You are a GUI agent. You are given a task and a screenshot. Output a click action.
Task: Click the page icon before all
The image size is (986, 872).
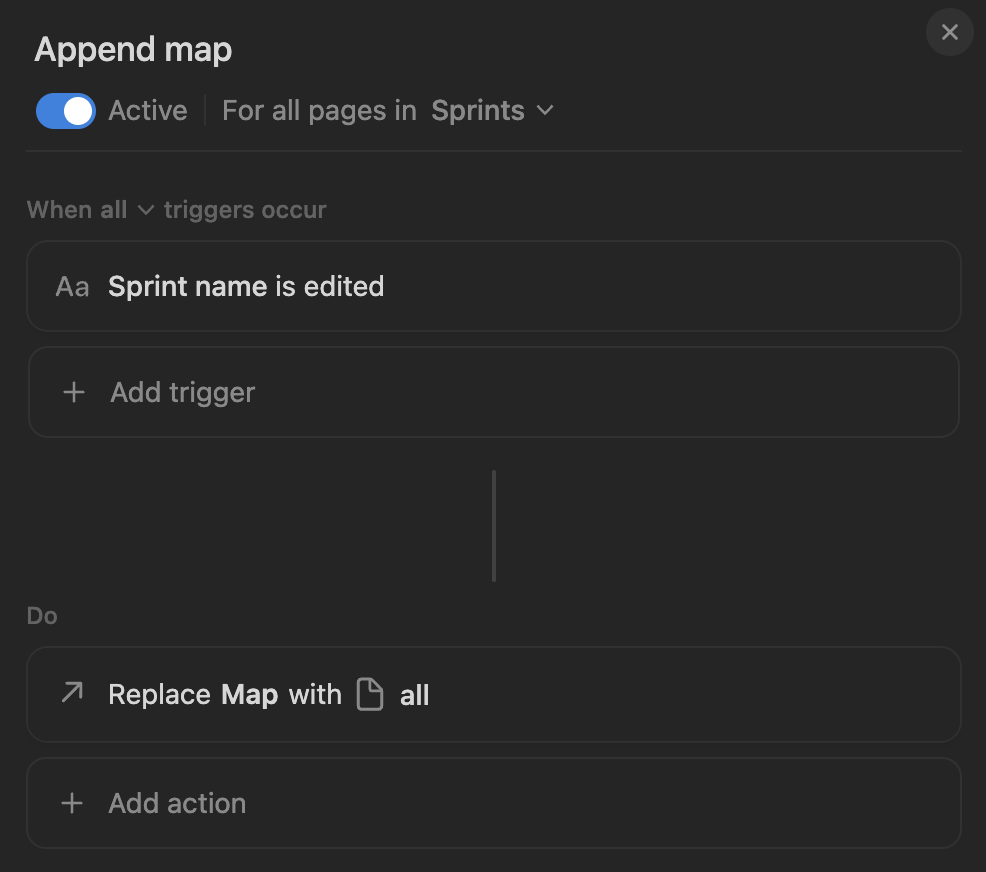[370, 694]
